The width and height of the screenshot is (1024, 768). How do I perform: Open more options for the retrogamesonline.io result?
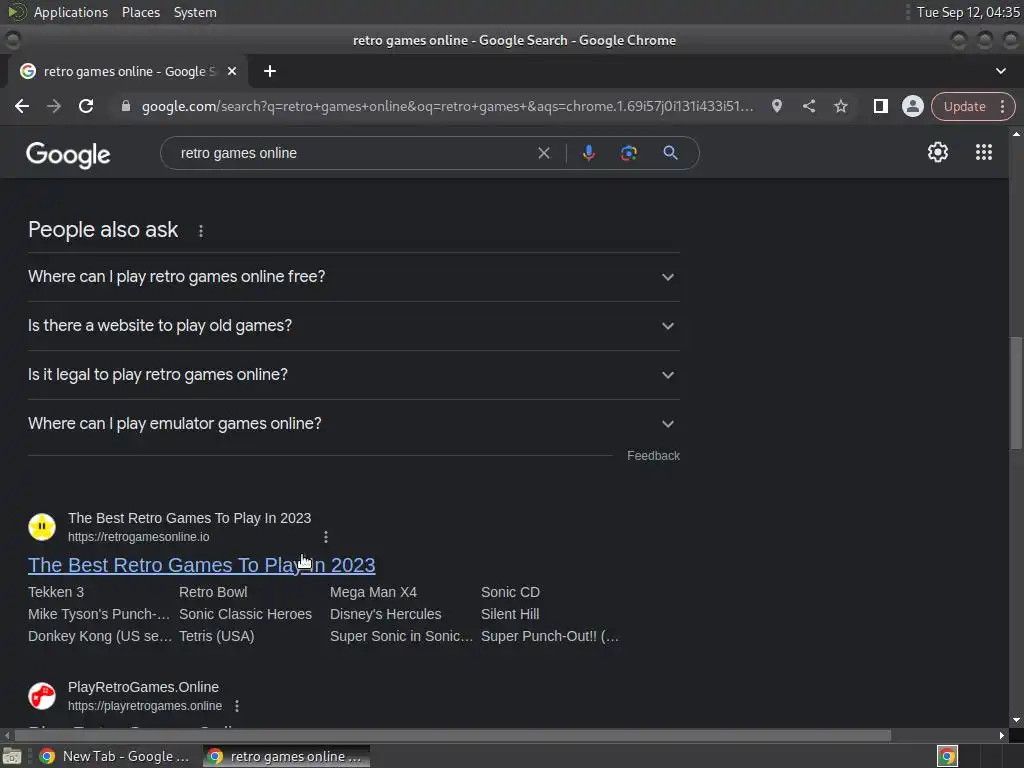click(x=326, y=537)
